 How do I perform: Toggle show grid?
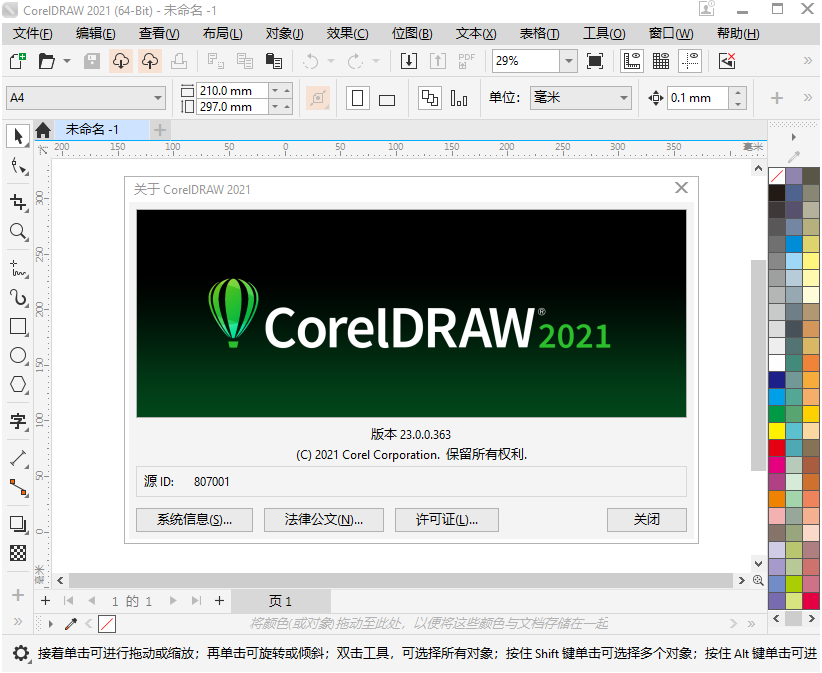661,61
